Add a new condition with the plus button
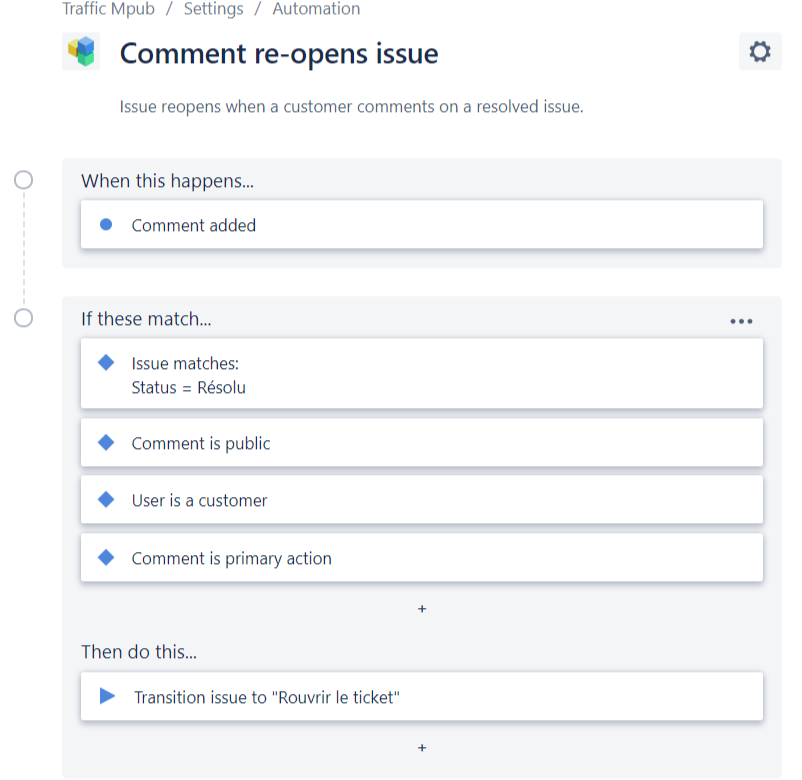 click(x=422, y=608)
